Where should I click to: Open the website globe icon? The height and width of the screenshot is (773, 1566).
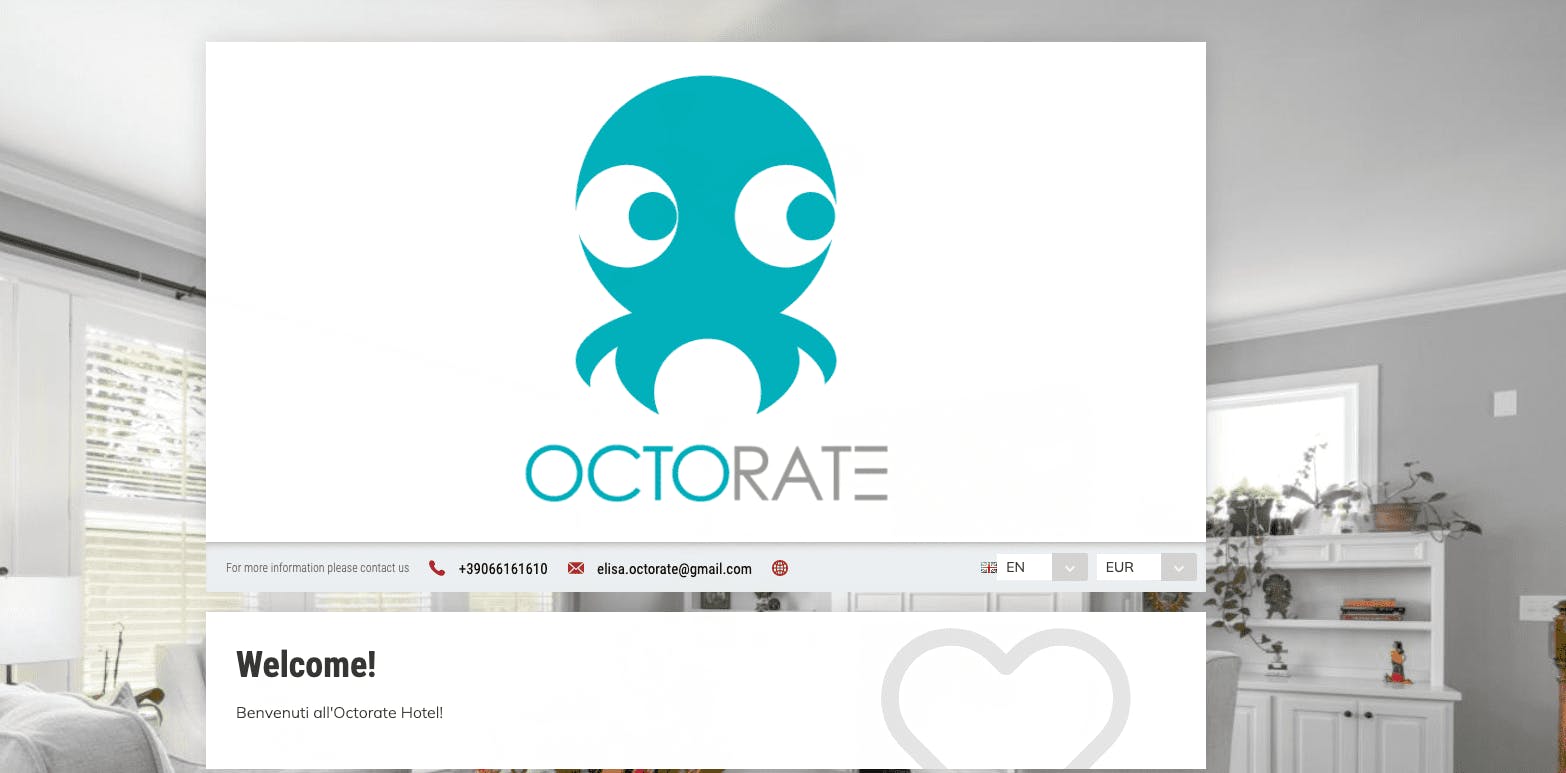pos(780,568)
